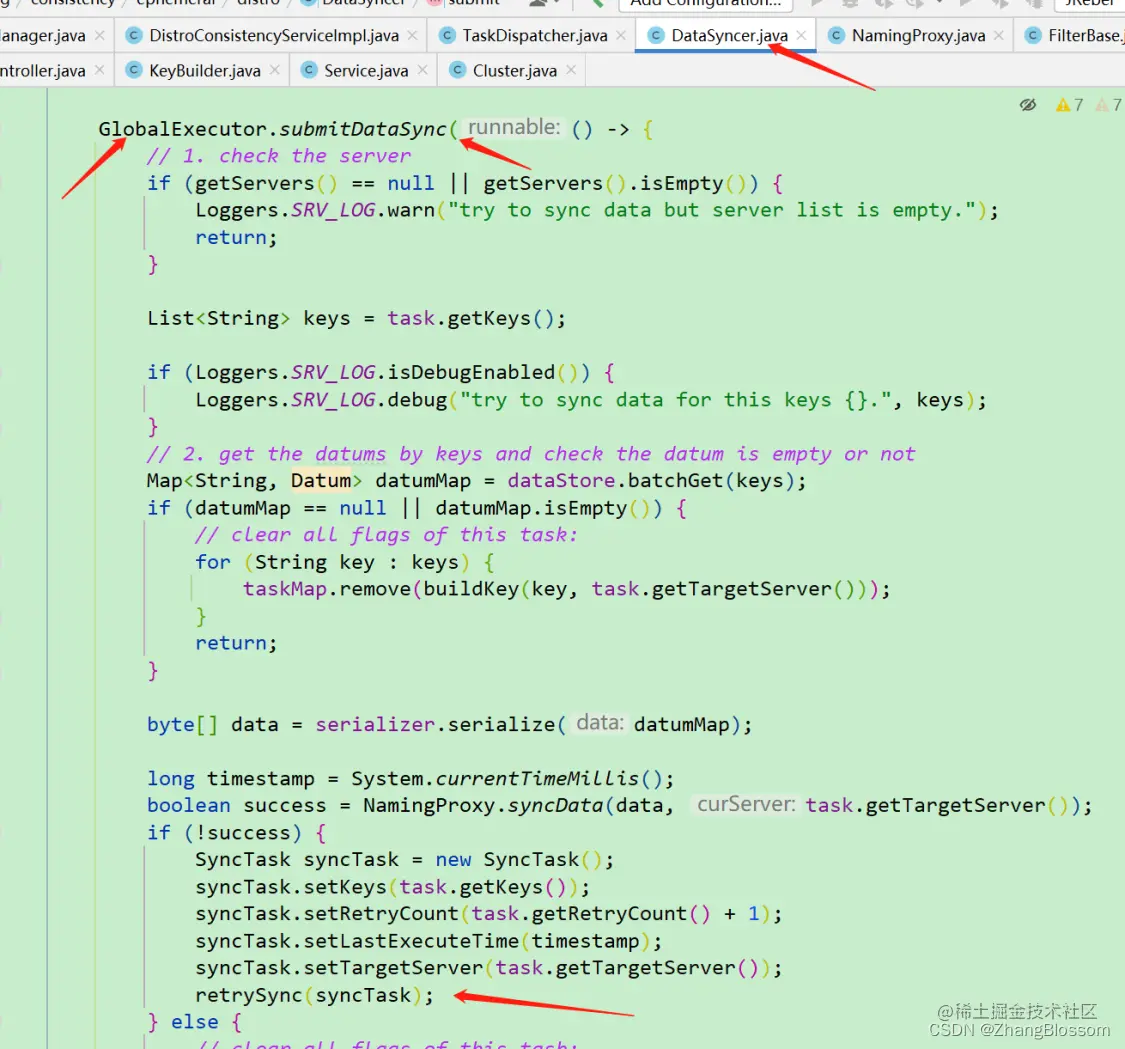Click the syncTask.setKeys call
Viewport: 1125px width, 1049px height.
pos(291,887)
